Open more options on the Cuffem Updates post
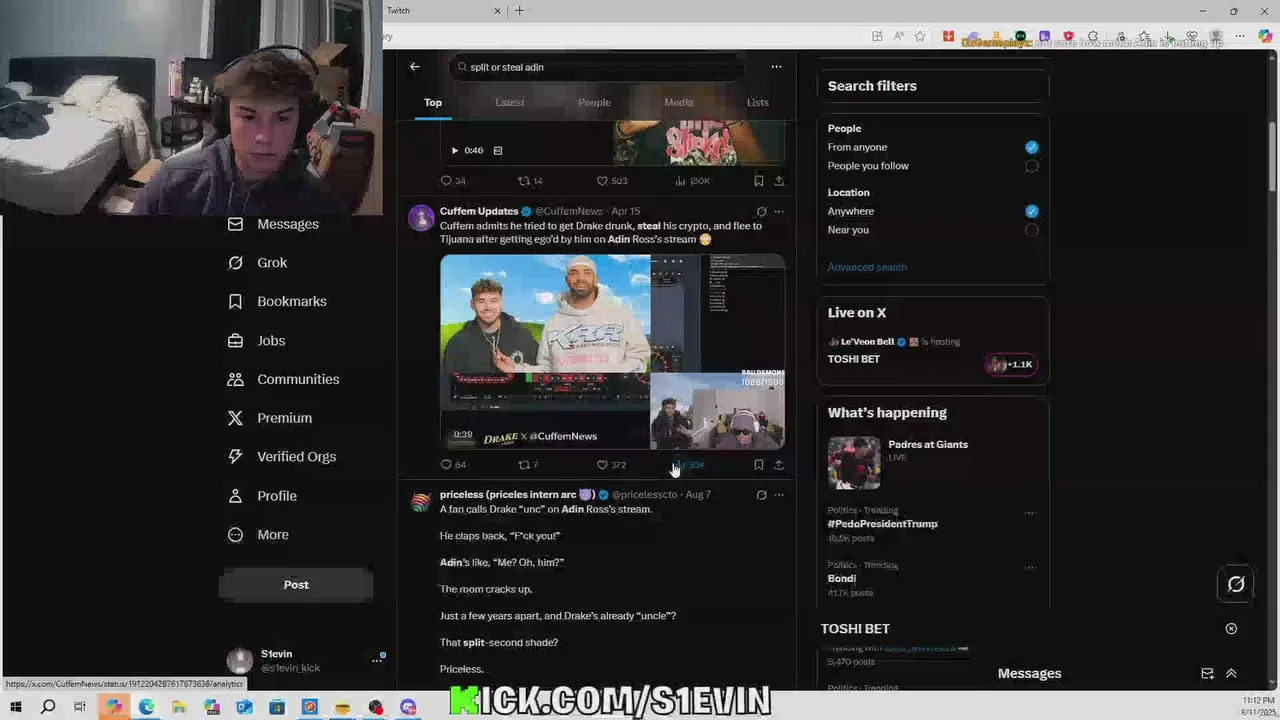1280x720 pixels. (x=779, y=212)
